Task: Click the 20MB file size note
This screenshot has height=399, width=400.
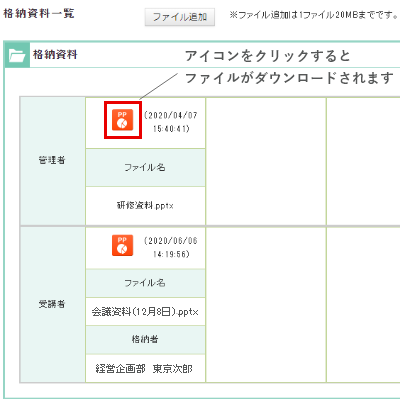Action: point(314,15)
